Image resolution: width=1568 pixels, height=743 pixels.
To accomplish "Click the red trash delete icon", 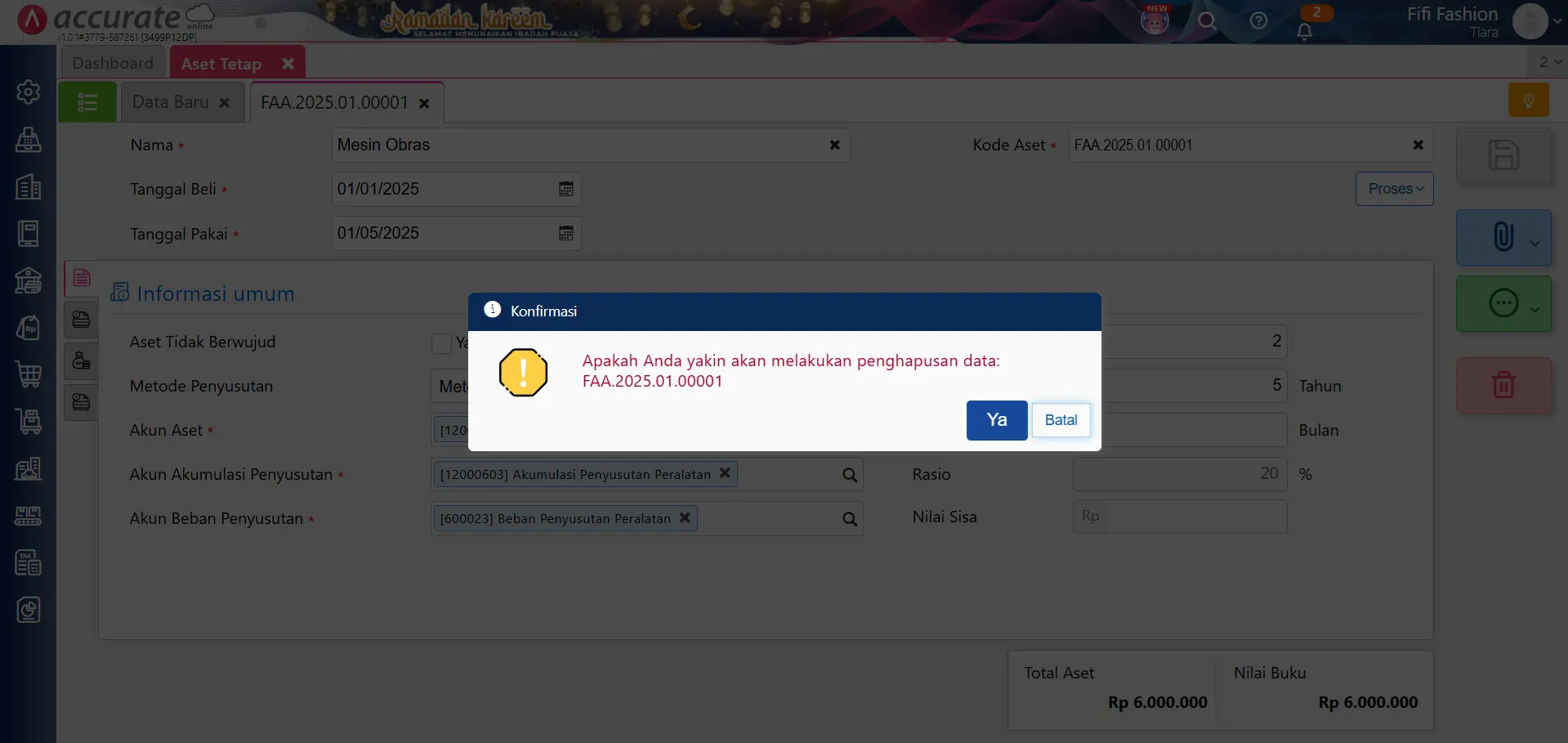I will 1503,385.
